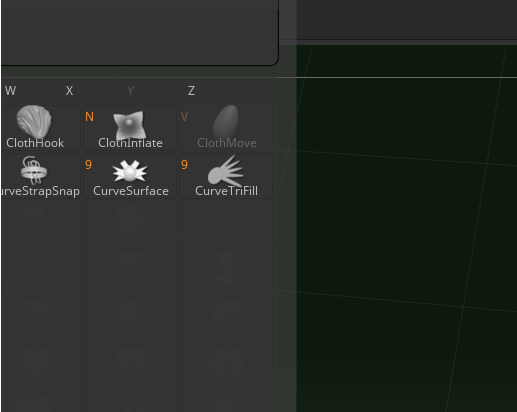Screen dimensions: 517x412
Task: Choose the CurveTriFill brush
Action: coord(226,176)
